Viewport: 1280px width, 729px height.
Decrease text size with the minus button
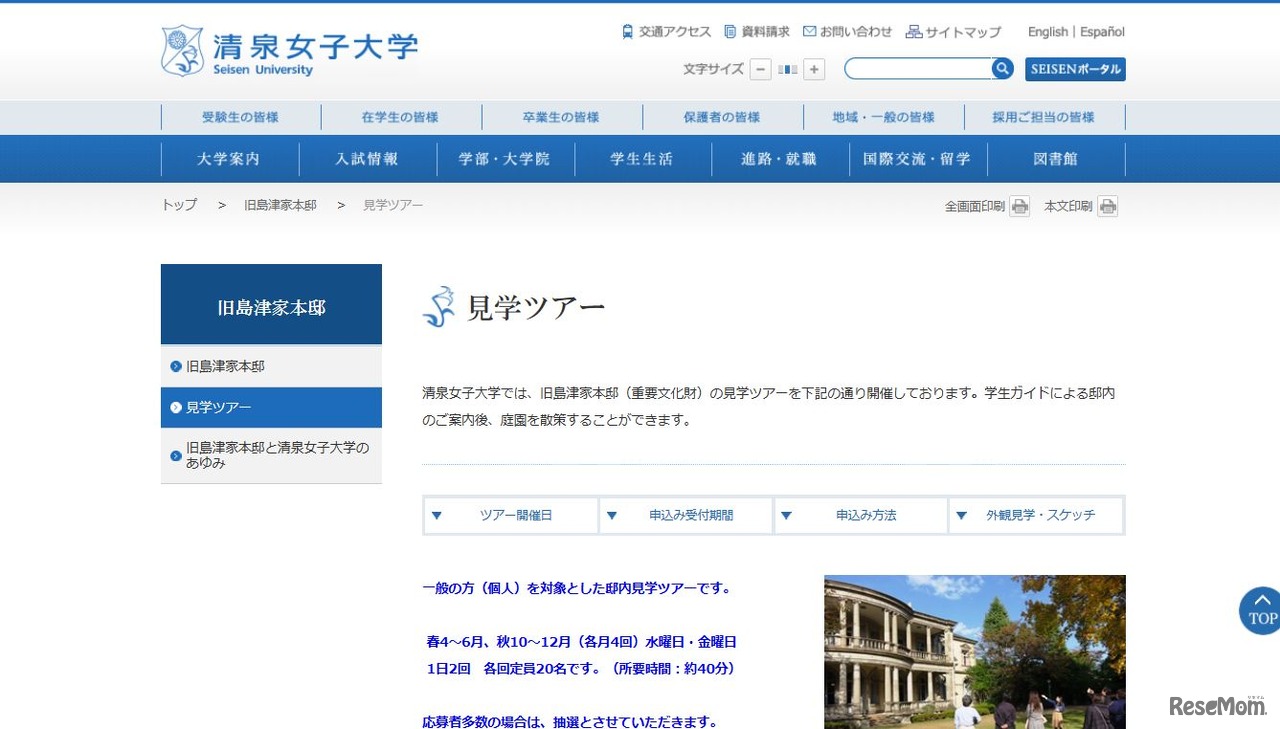coord(760,69)
